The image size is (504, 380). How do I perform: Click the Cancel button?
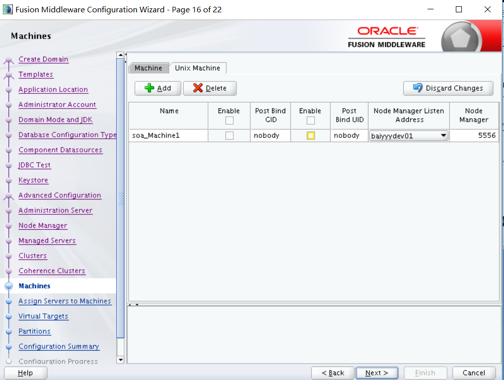(474, 373)
